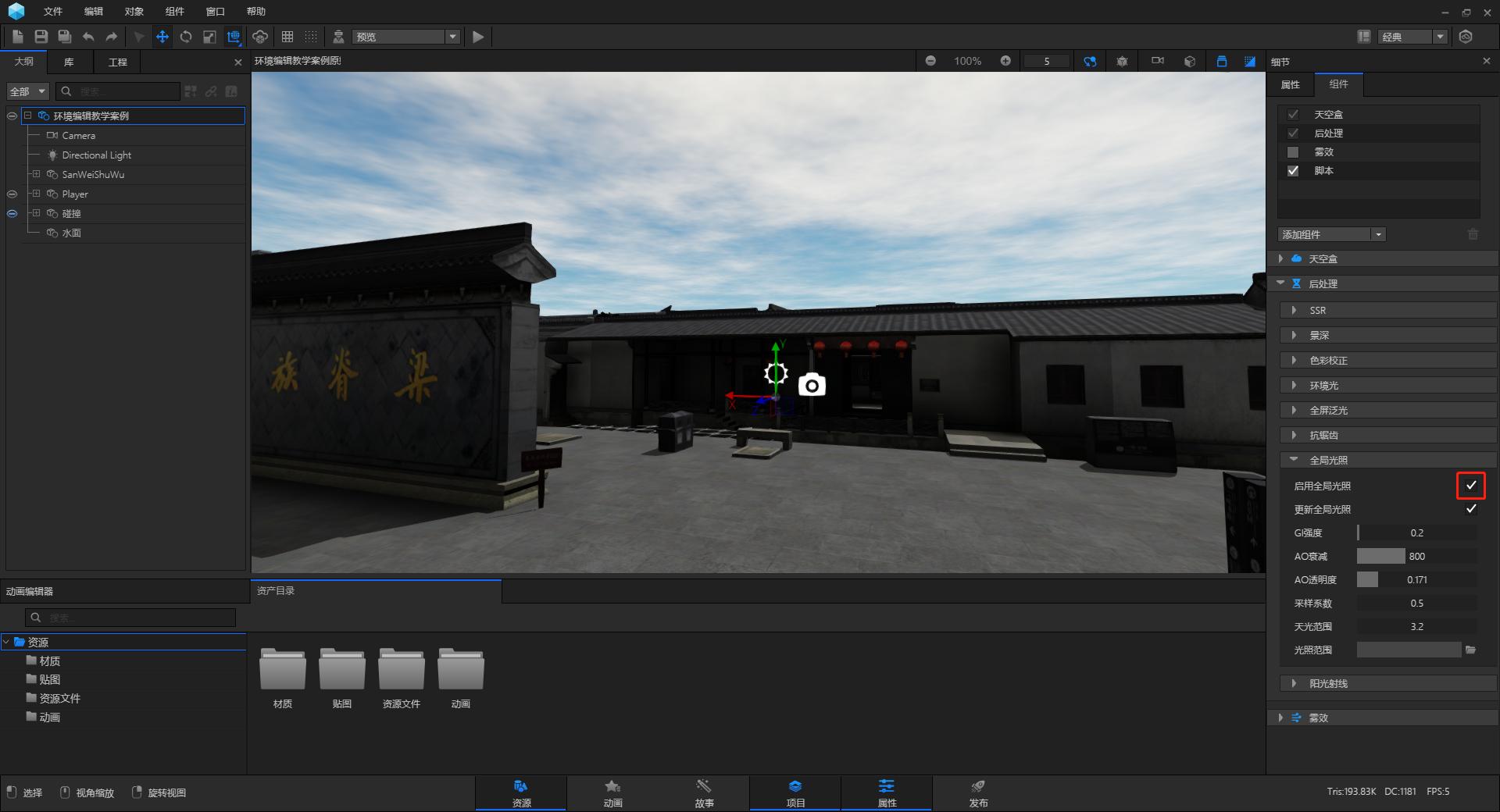Click the save-all icon in the toolbar
This screenshot has height=812, width=1500.
coord(65,37)
